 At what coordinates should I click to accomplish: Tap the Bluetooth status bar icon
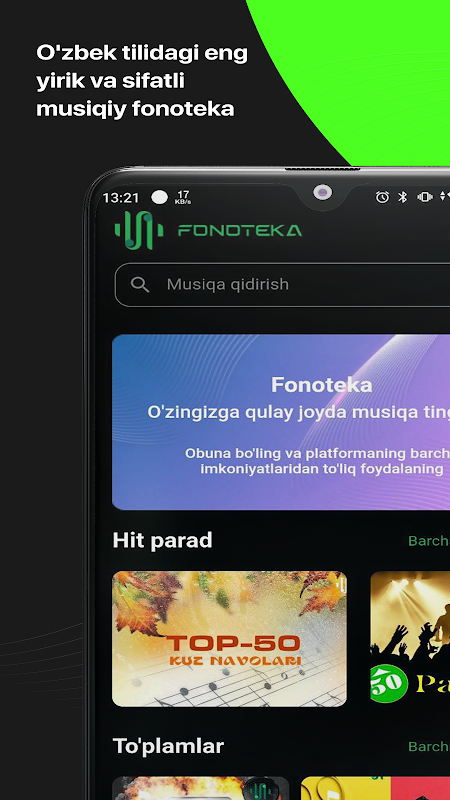pos(403,197)
